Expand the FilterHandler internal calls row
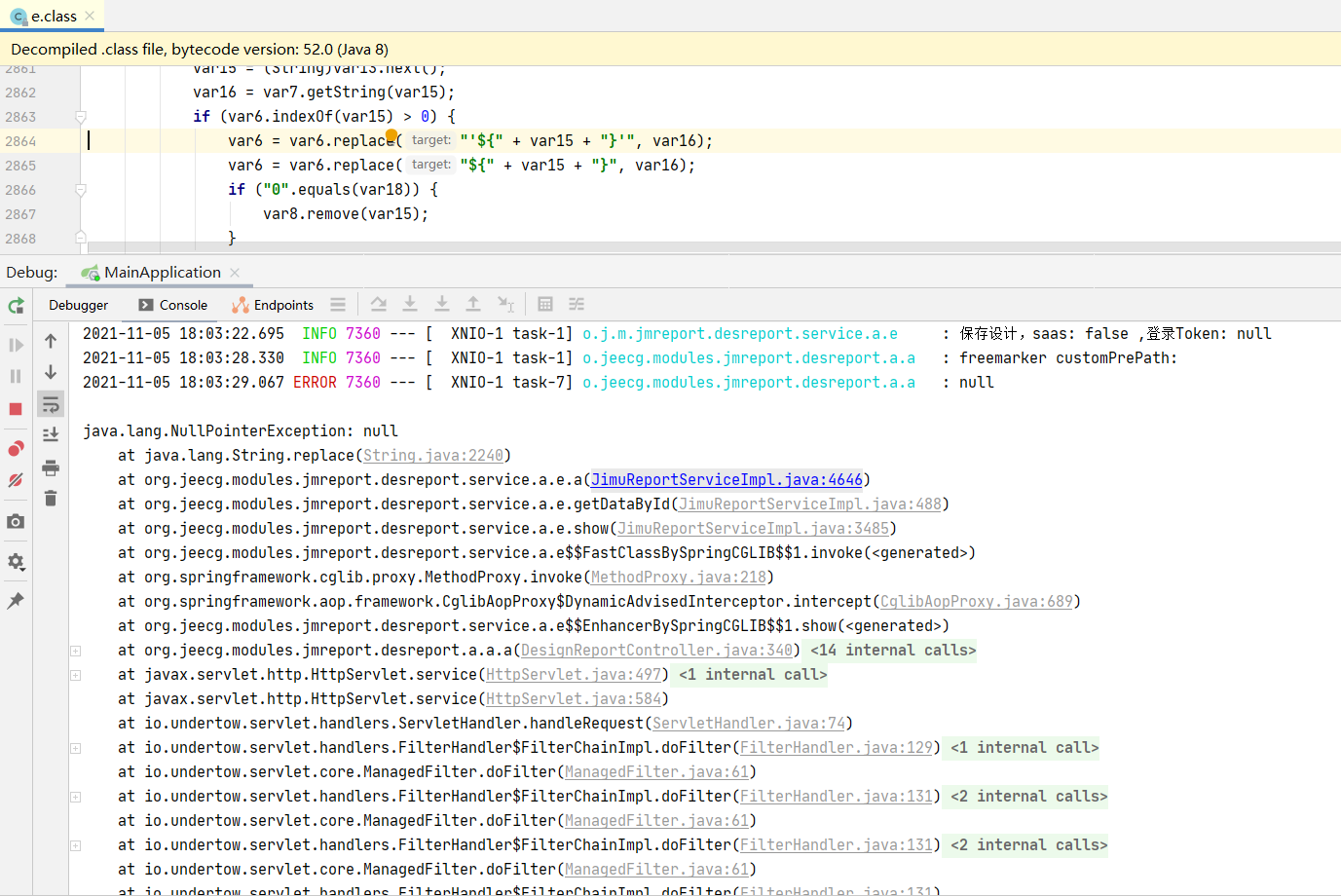Screen dimensions: 1341x896 coord(75,747)
